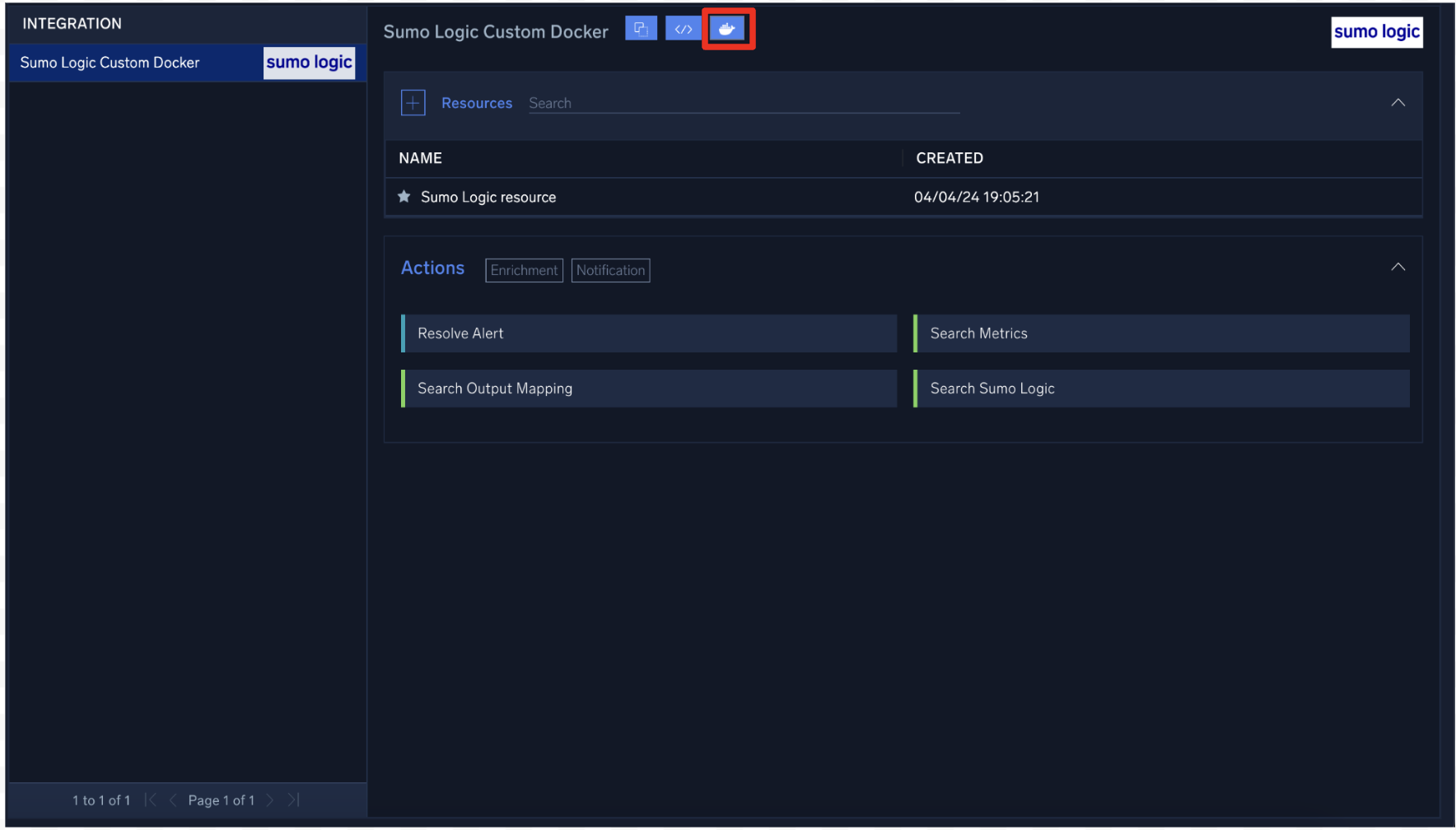
Task: Select the Sumo Logic Custom Docker integration
Action: 110,63
